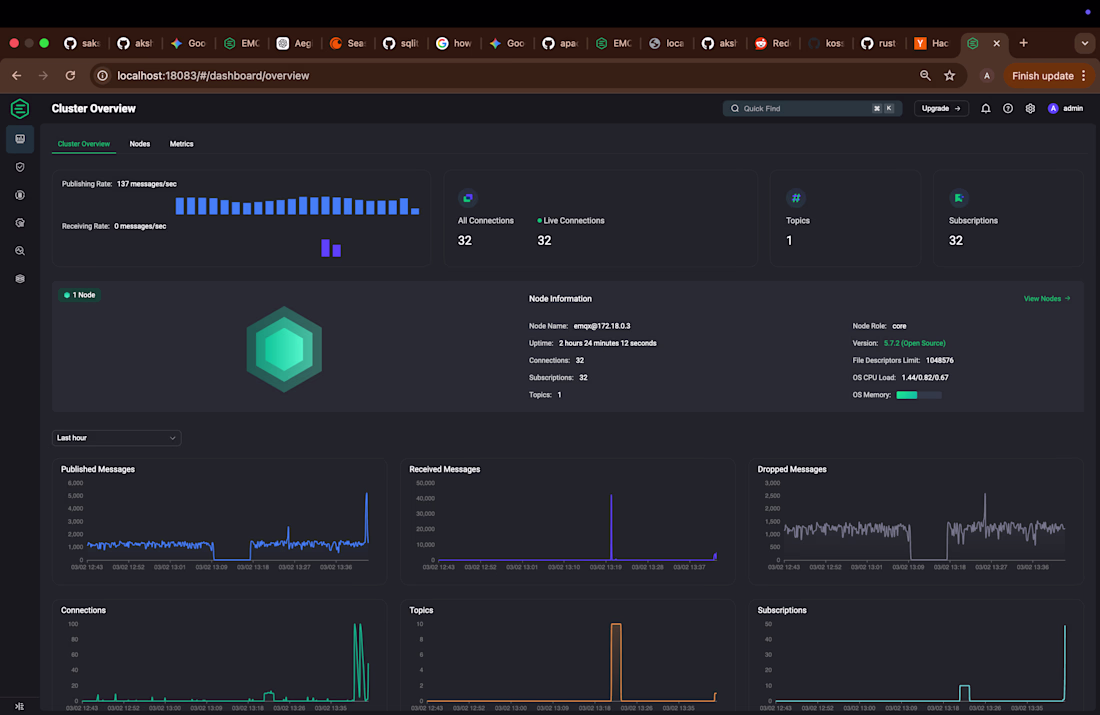Open the Last hour time range dropdown
1100x715 pixels.
[x=116, y=438]
